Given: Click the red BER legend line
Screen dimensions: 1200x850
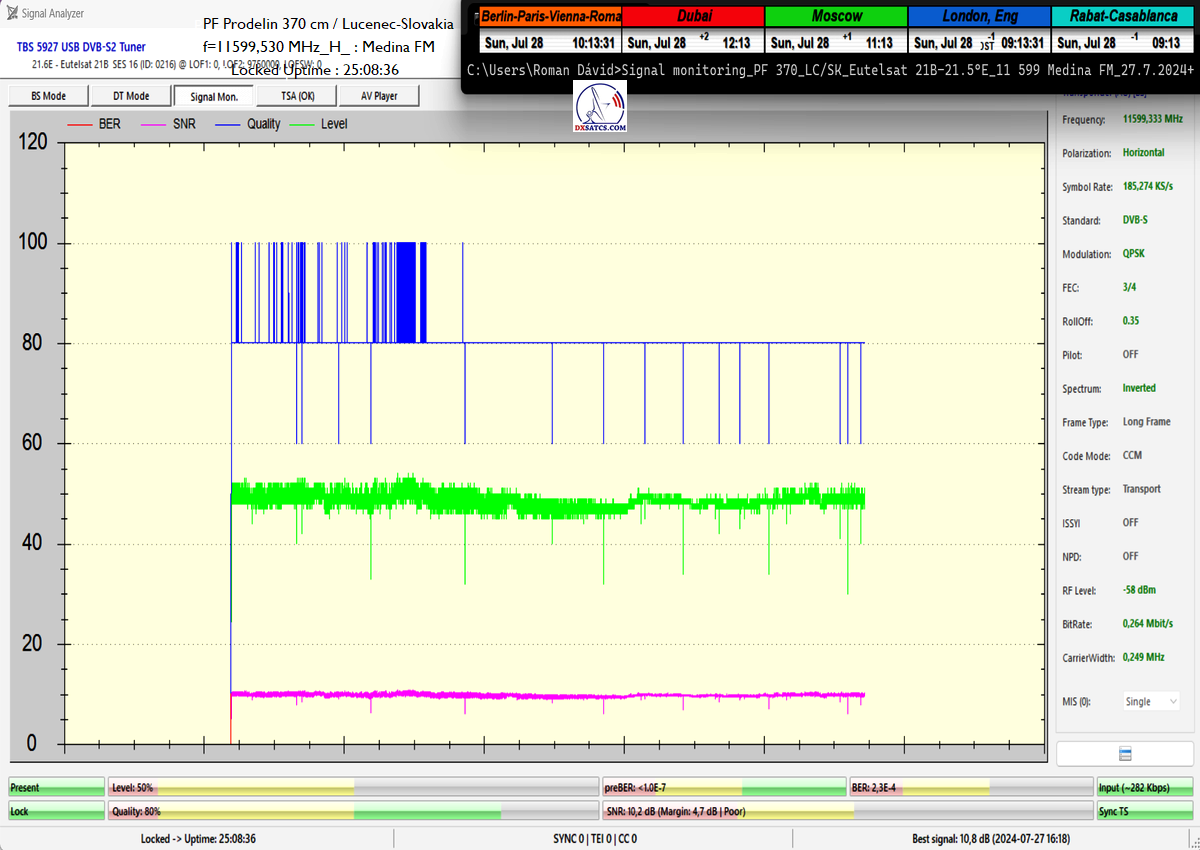Looking at the screenshot, I should 78,124.
